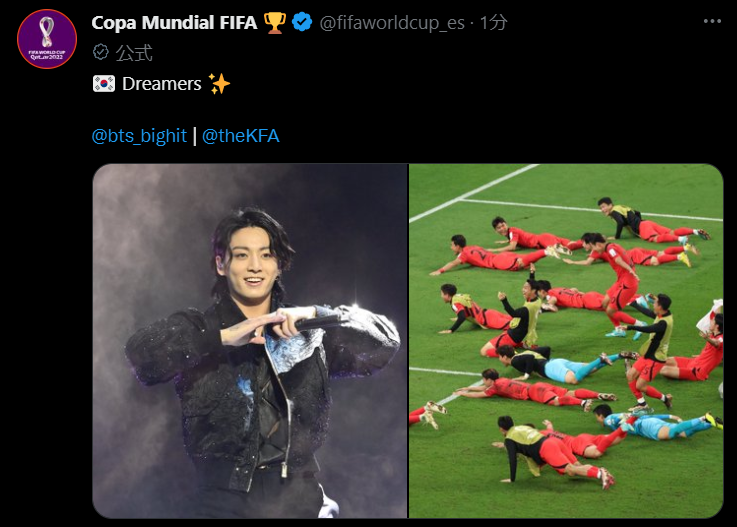Click the dot separator before the timestamp

472,23
